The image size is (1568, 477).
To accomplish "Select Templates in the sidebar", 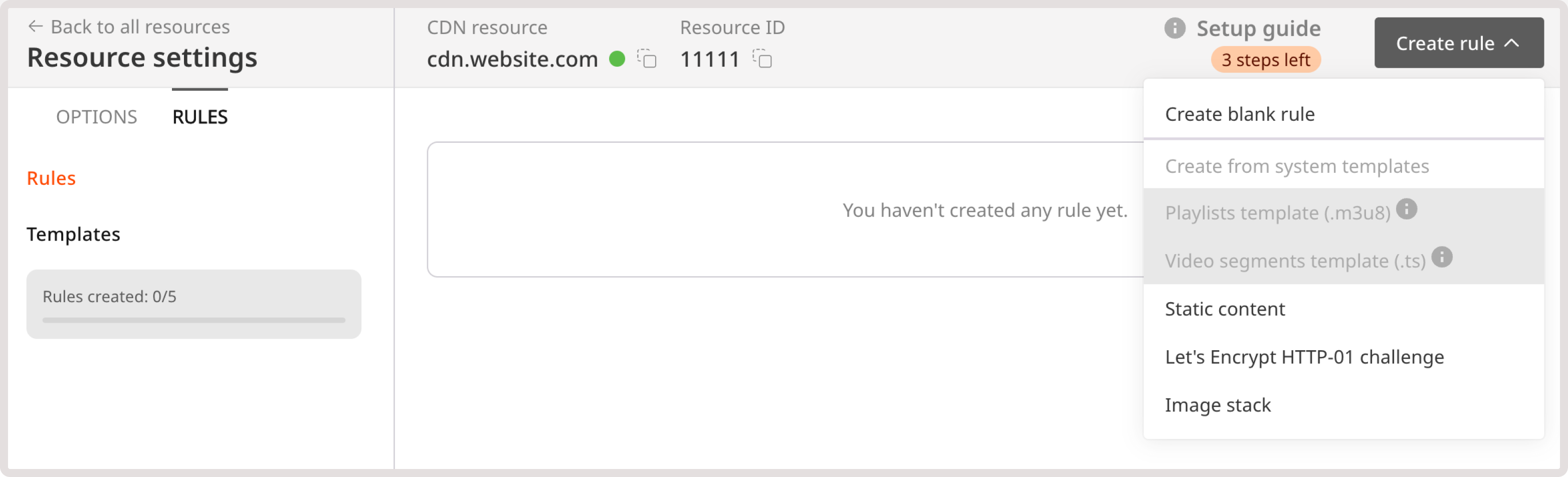I will tap(73, 234).
